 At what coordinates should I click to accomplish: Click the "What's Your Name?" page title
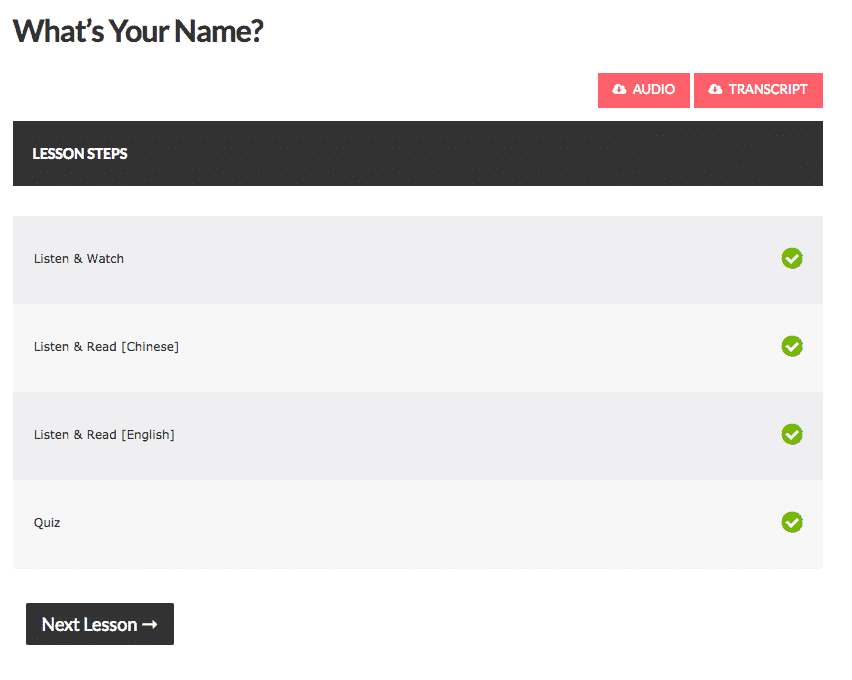138,31
